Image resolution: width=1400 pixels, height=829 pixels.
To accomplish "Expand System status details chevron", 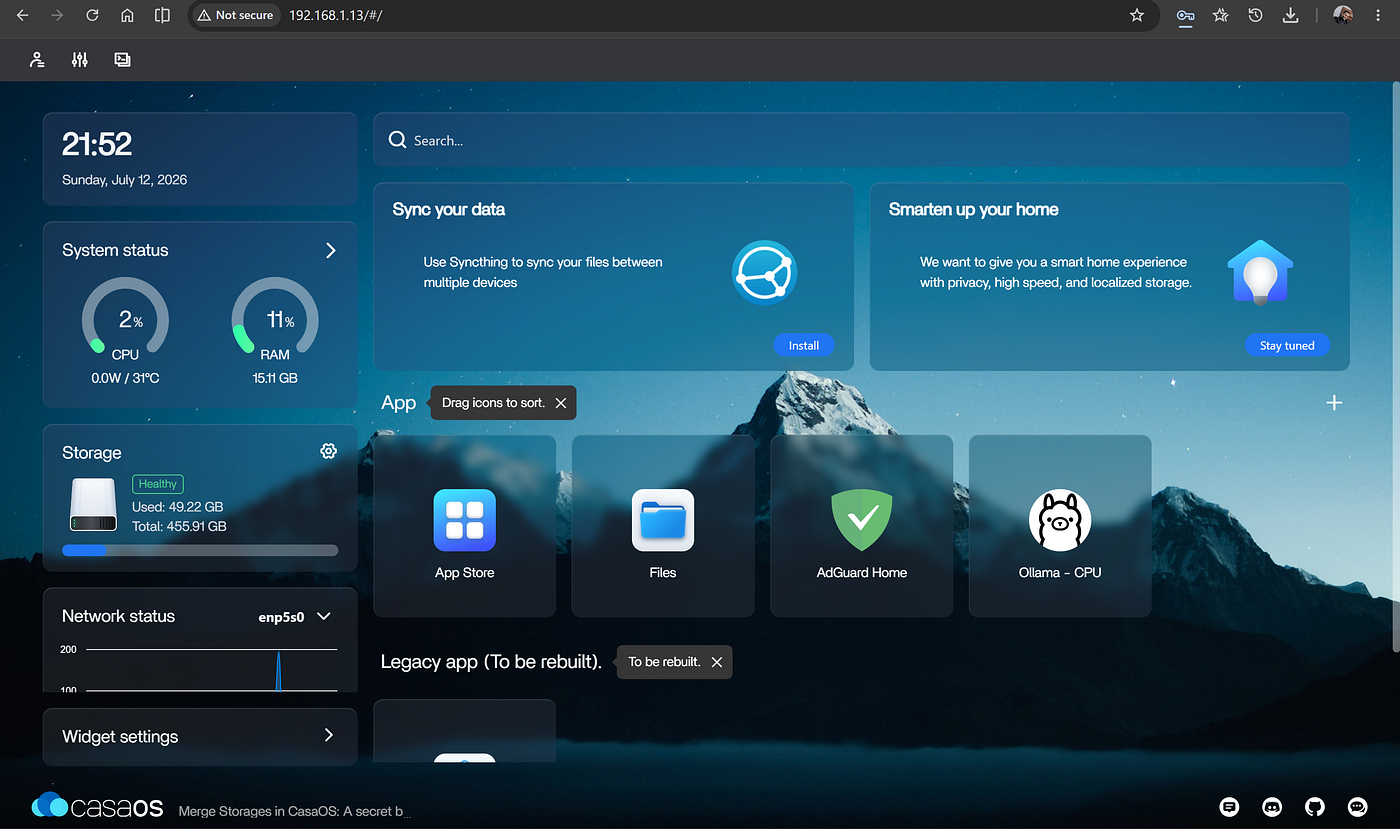I will coord(331,250).
